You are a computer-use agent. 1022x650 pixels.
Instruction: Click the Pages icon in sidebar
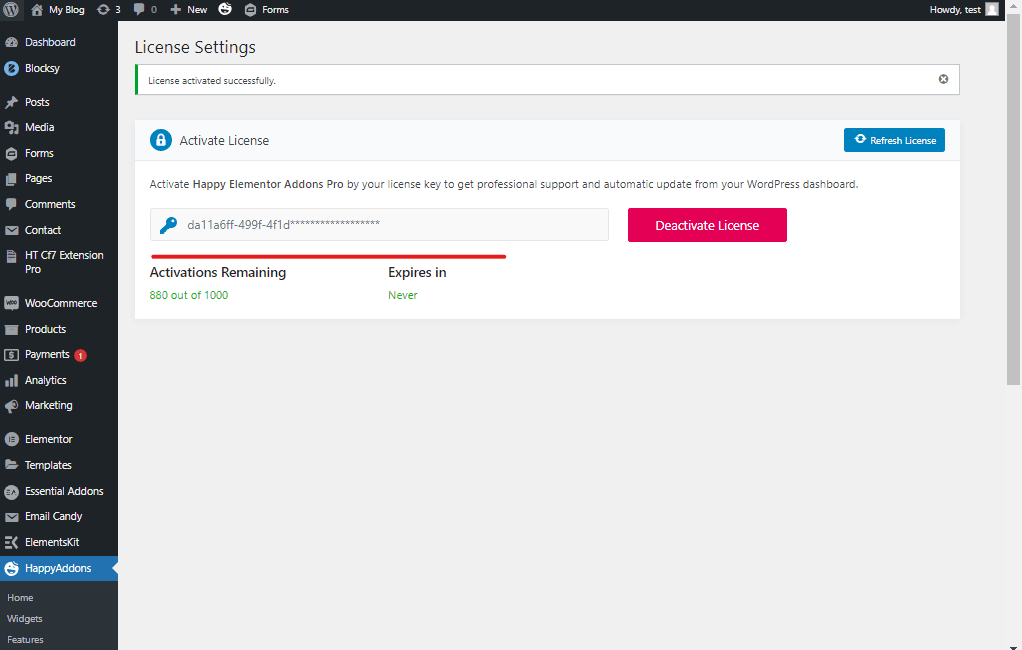point(11,179)
